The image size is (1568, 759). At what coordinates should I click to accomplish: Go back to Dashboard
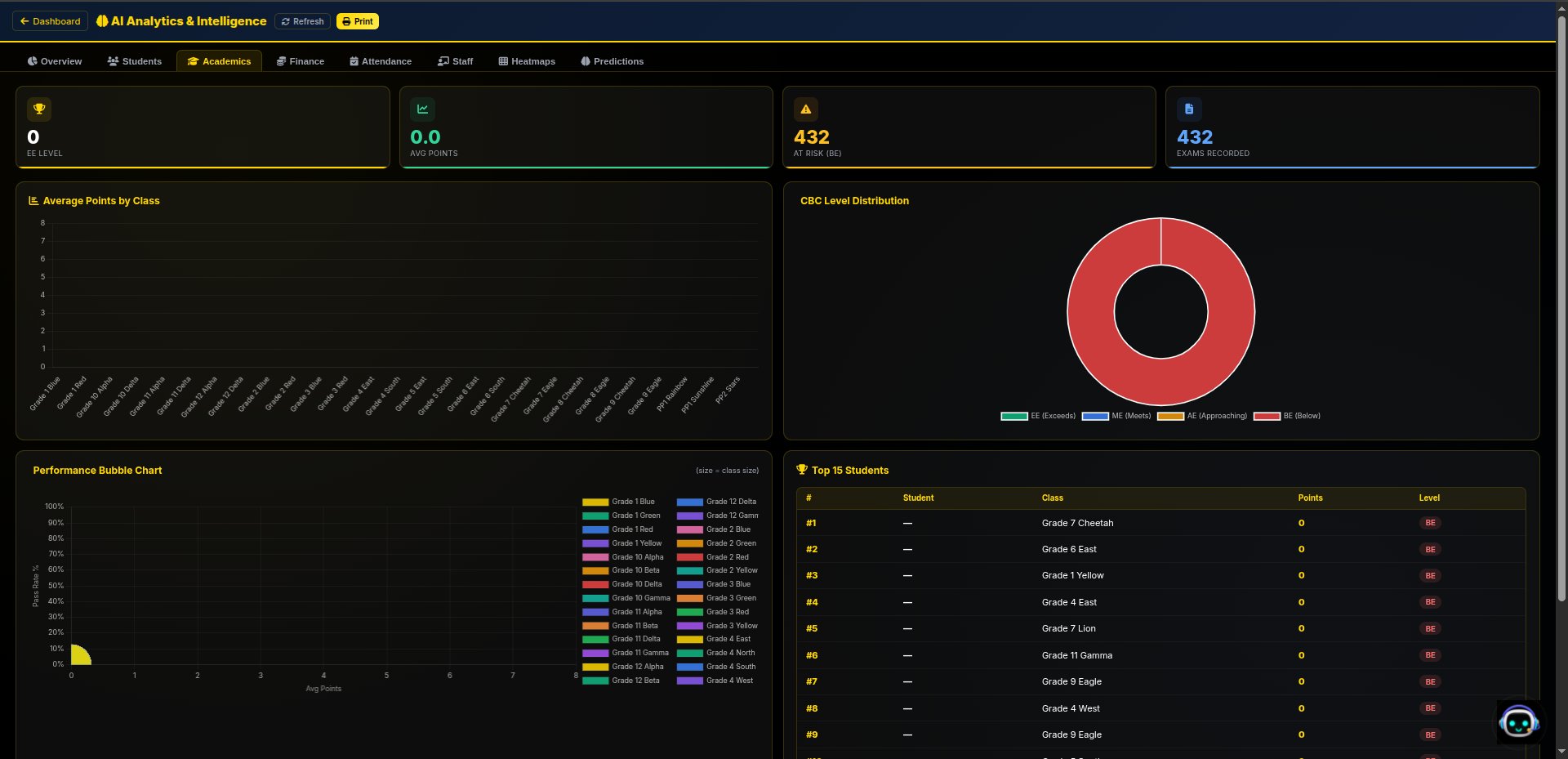coord(50,21)
